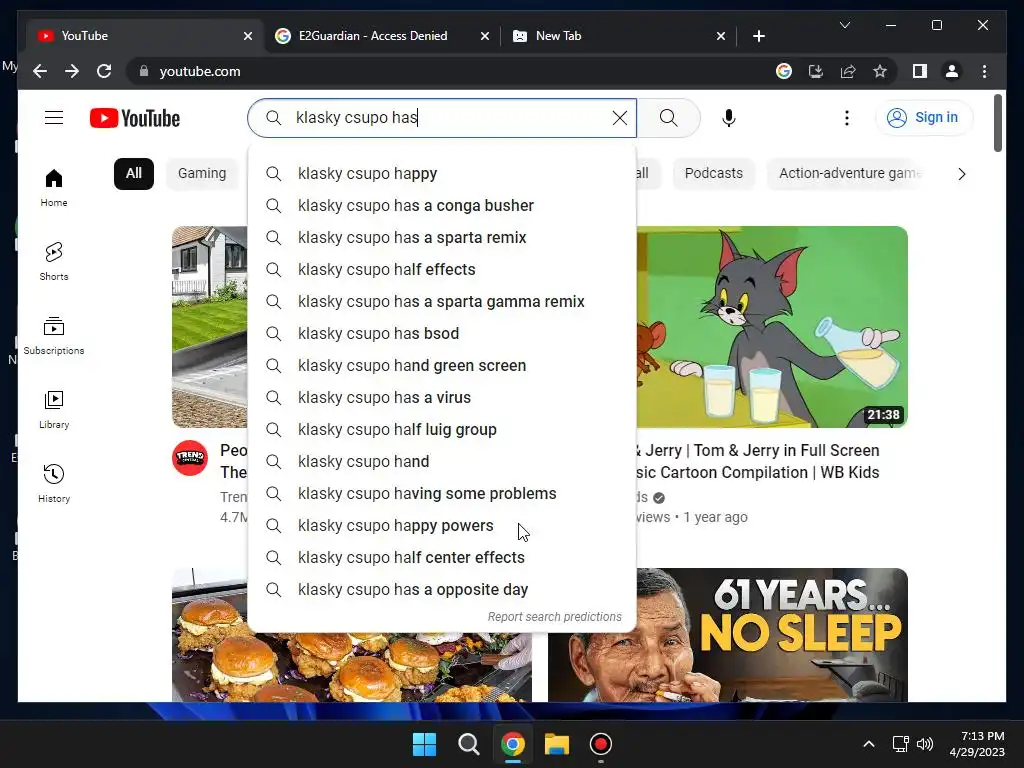
Task: Select the Action-adventure games chip
Action: (x=846, y=174)
